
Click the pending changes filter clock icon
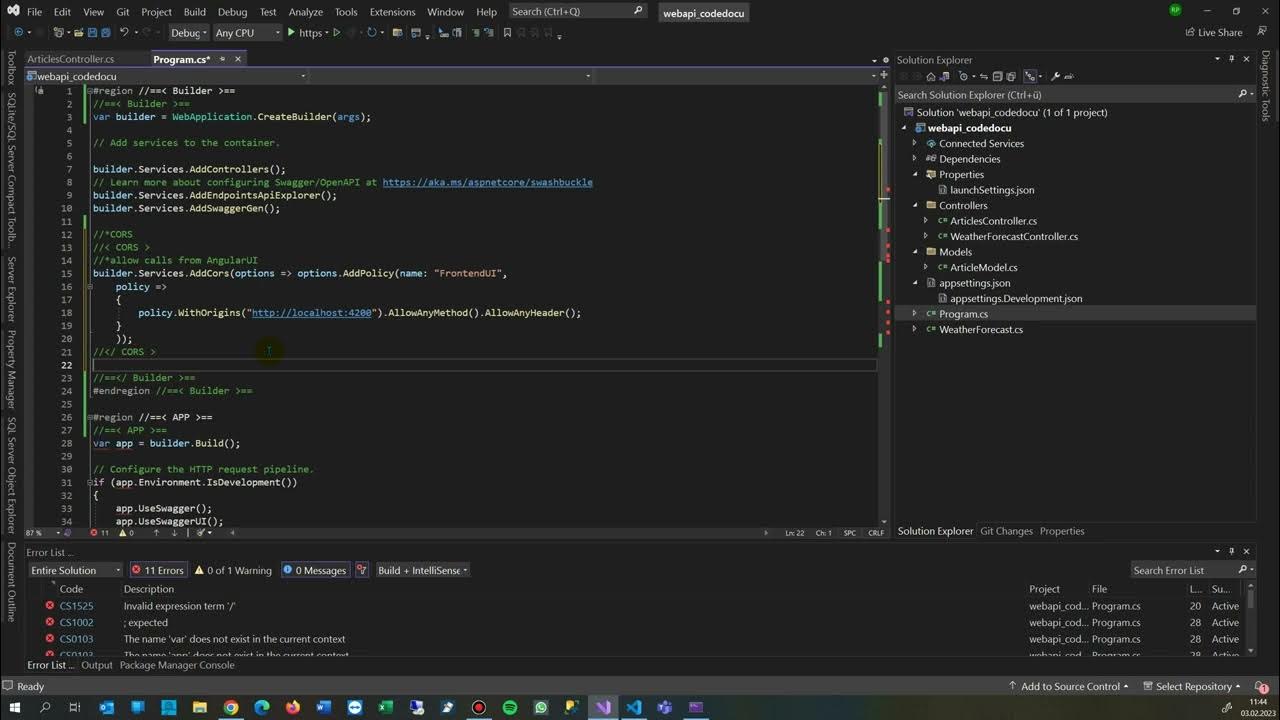point(963,76)
